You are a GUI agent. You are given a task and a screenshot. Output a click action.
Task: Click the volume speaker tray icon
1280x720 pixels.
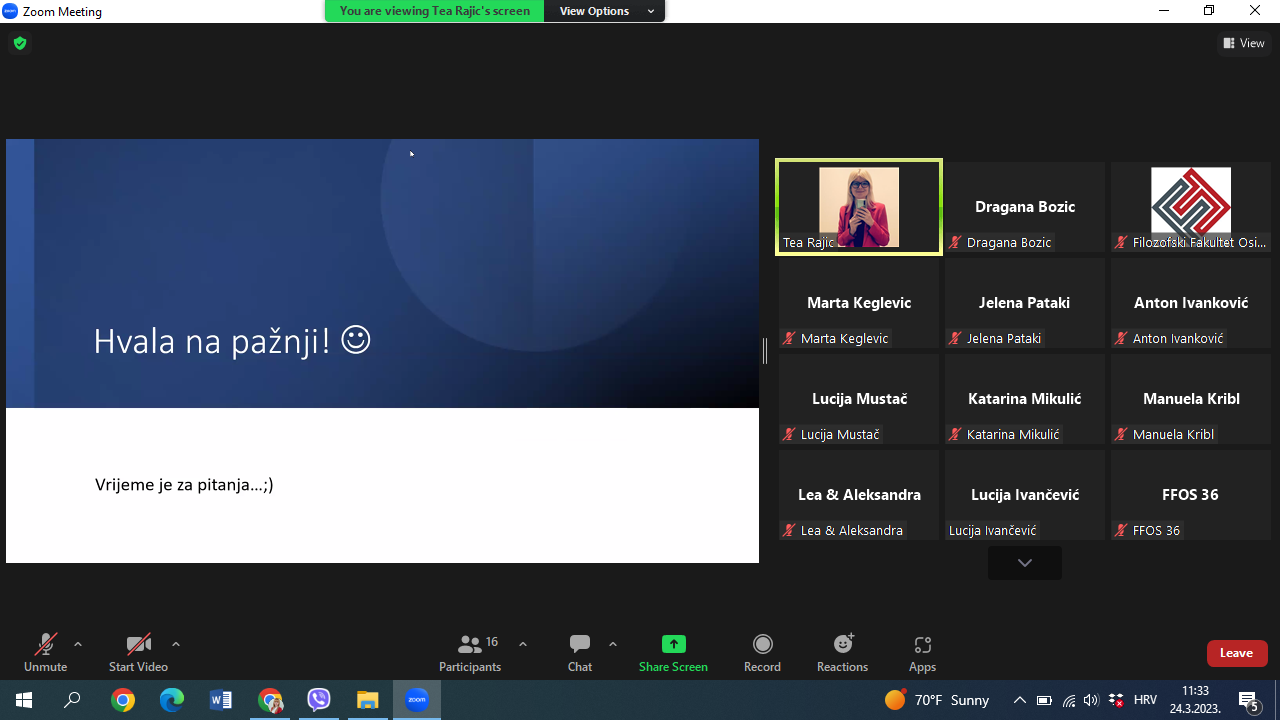click(x=1091, y=700)
